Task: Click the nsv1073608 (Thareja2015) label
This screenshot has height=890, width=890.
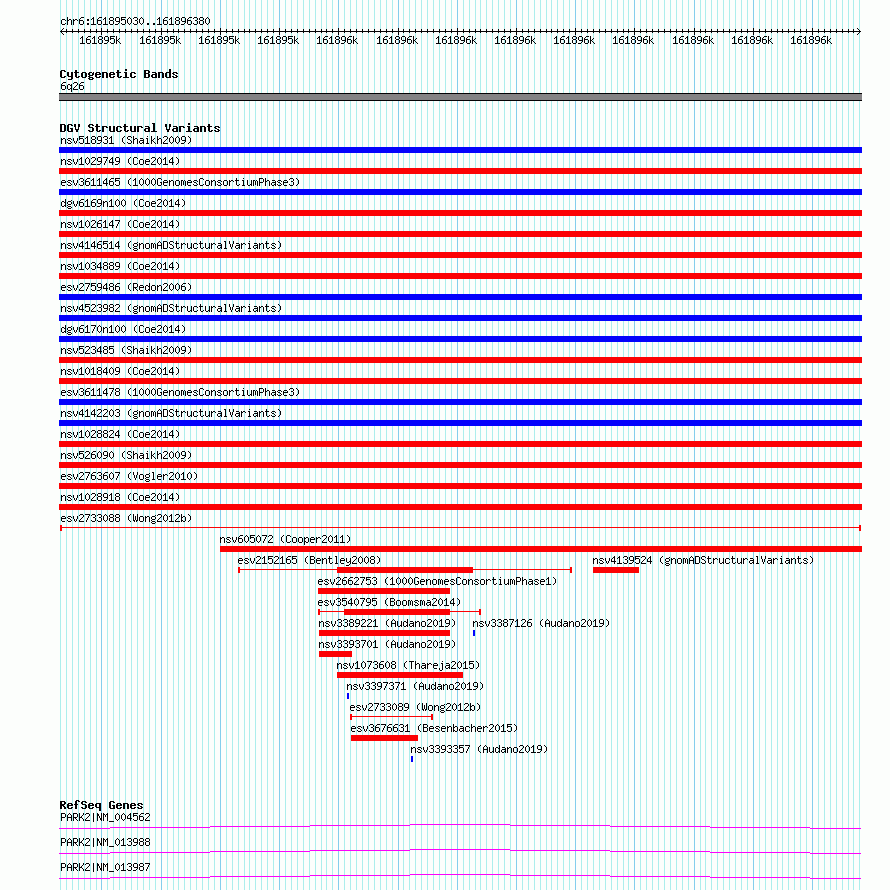Action: click(x=408, y=665)
